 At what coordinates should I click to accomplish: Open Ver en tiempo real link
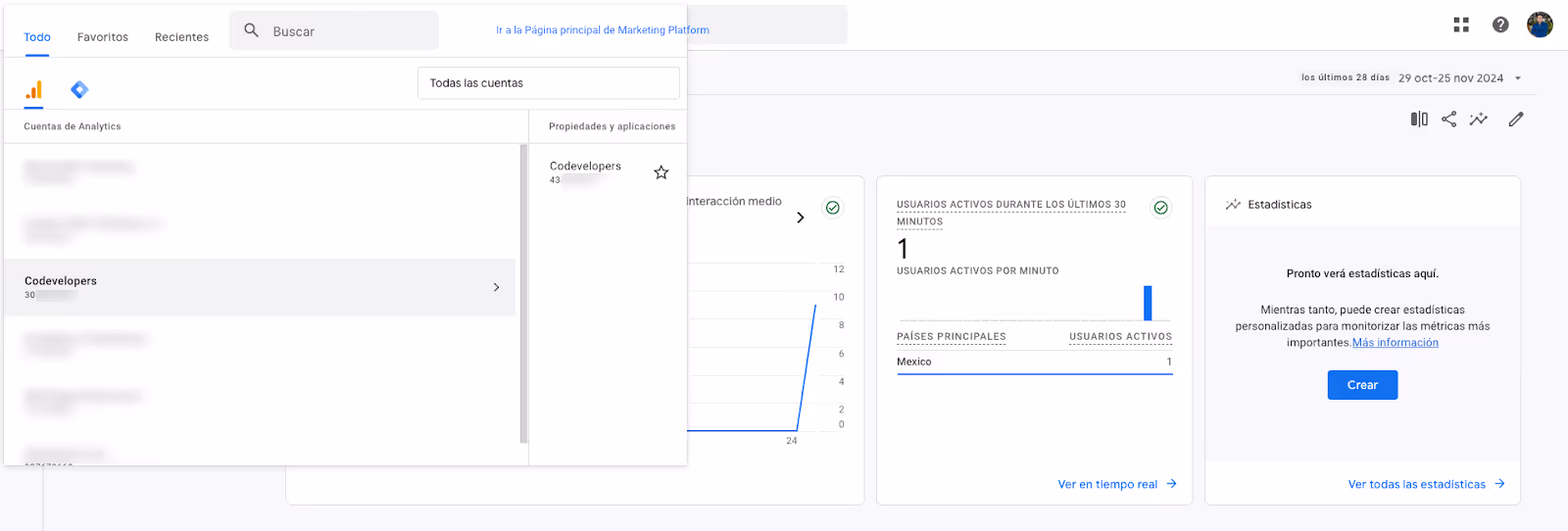[1117, 484]
